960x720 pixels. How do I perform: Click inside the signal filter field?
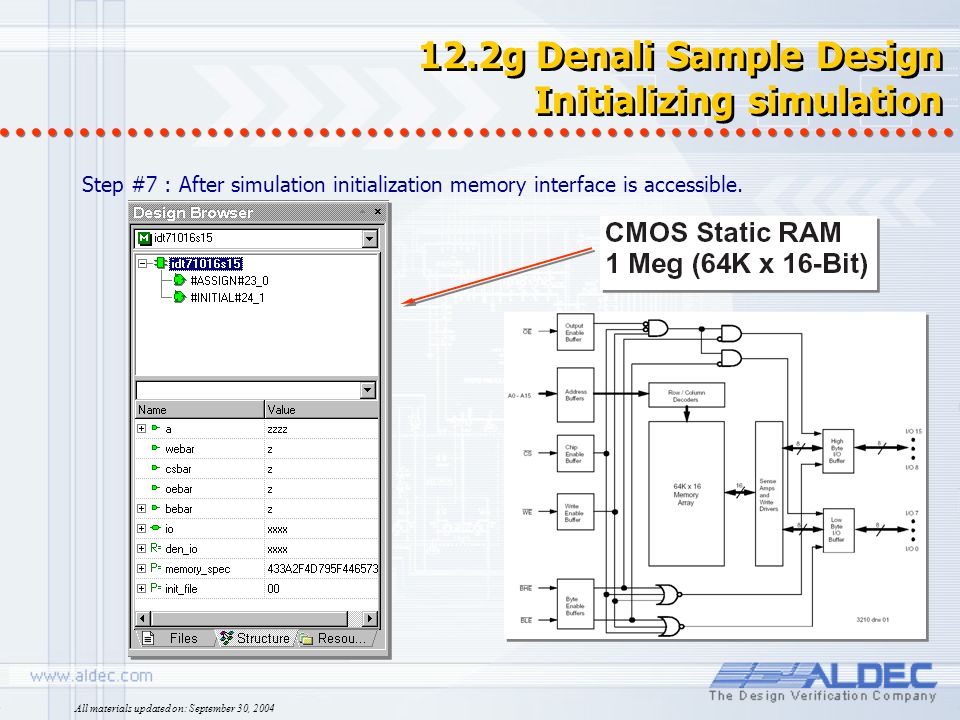pyautogui.click(x=249, y=390)
